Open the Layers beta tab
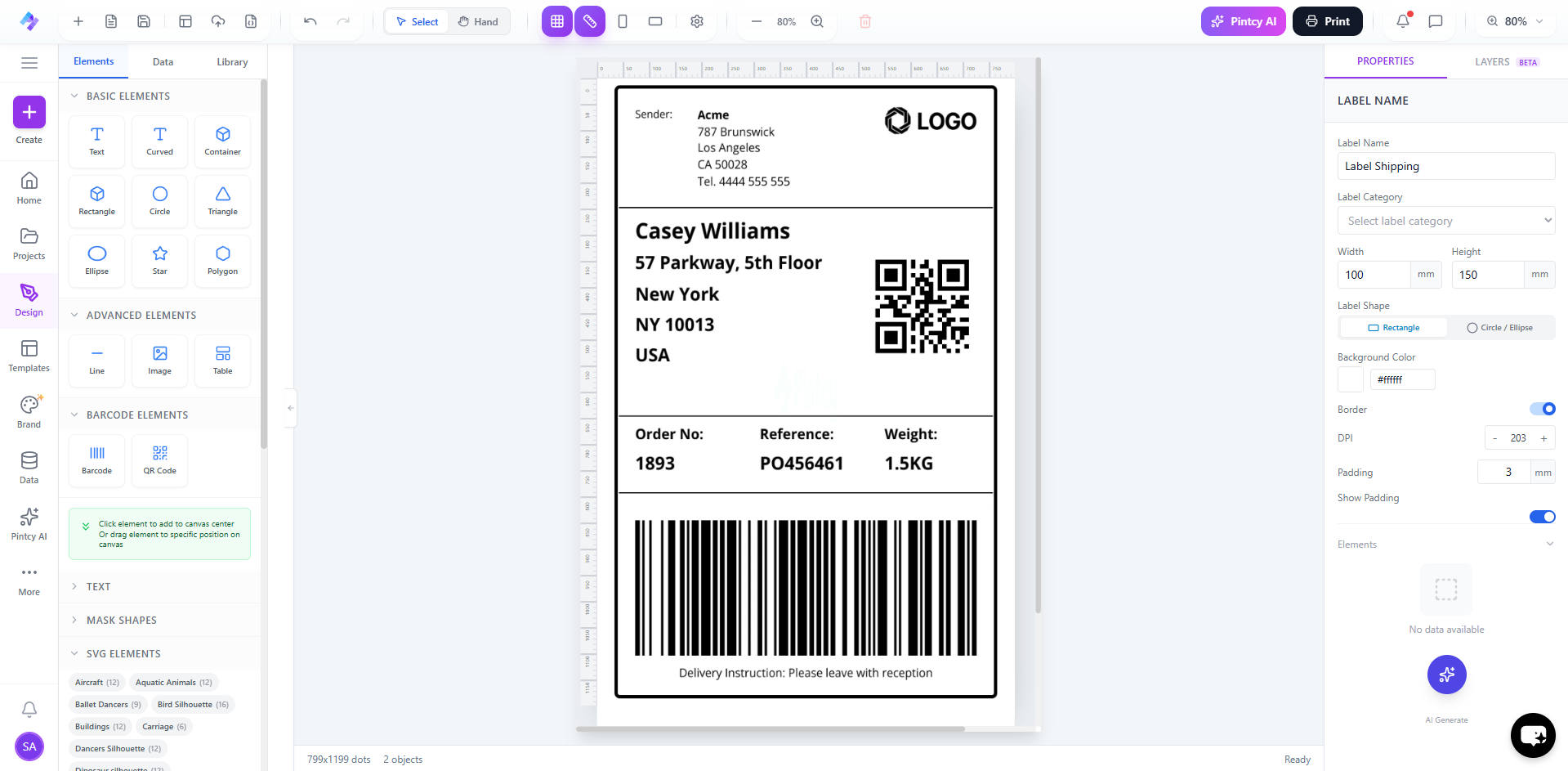The width and height of the screenshot is (1568, 771). 1507,62
